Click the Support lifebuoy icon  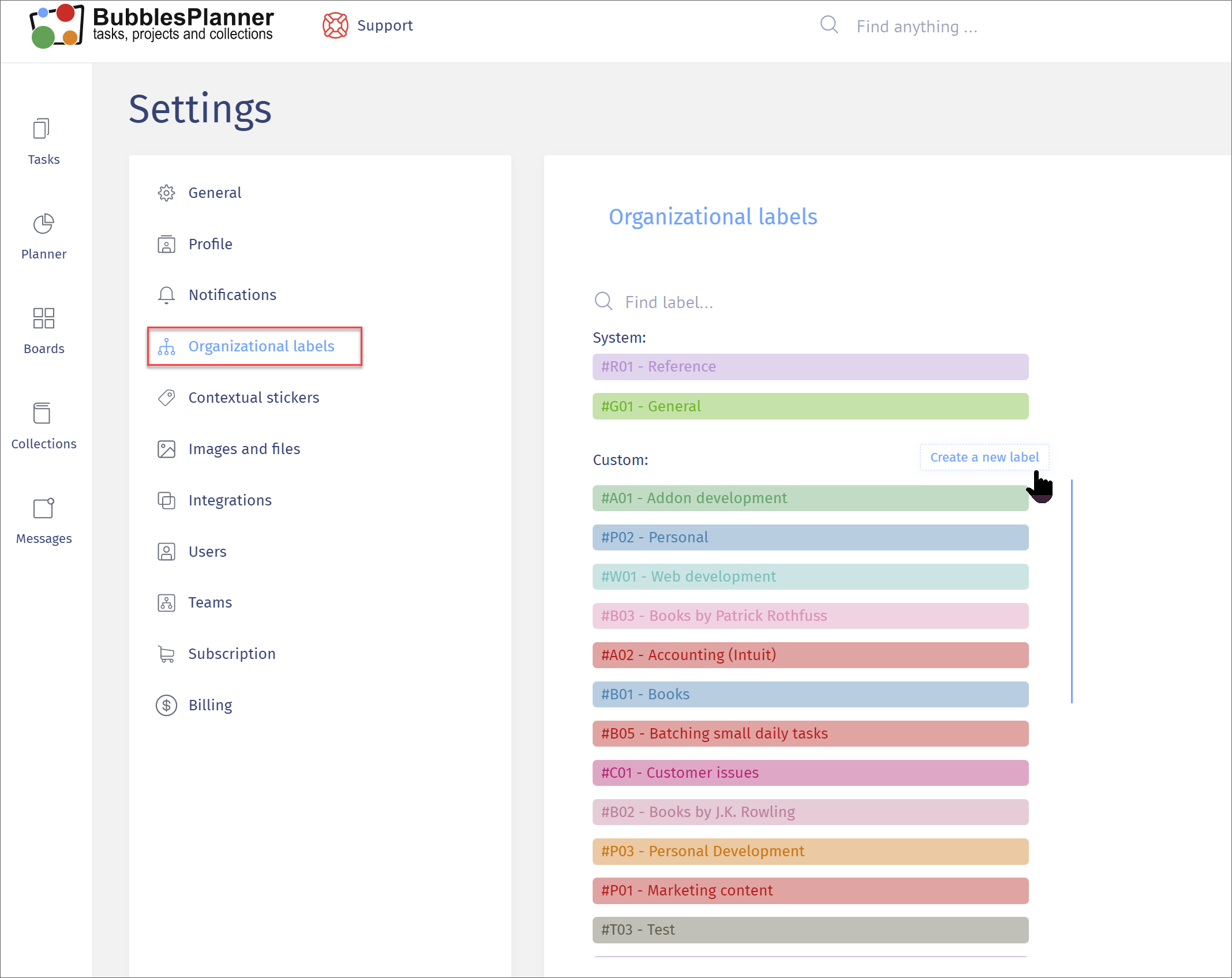coord(335,25)
